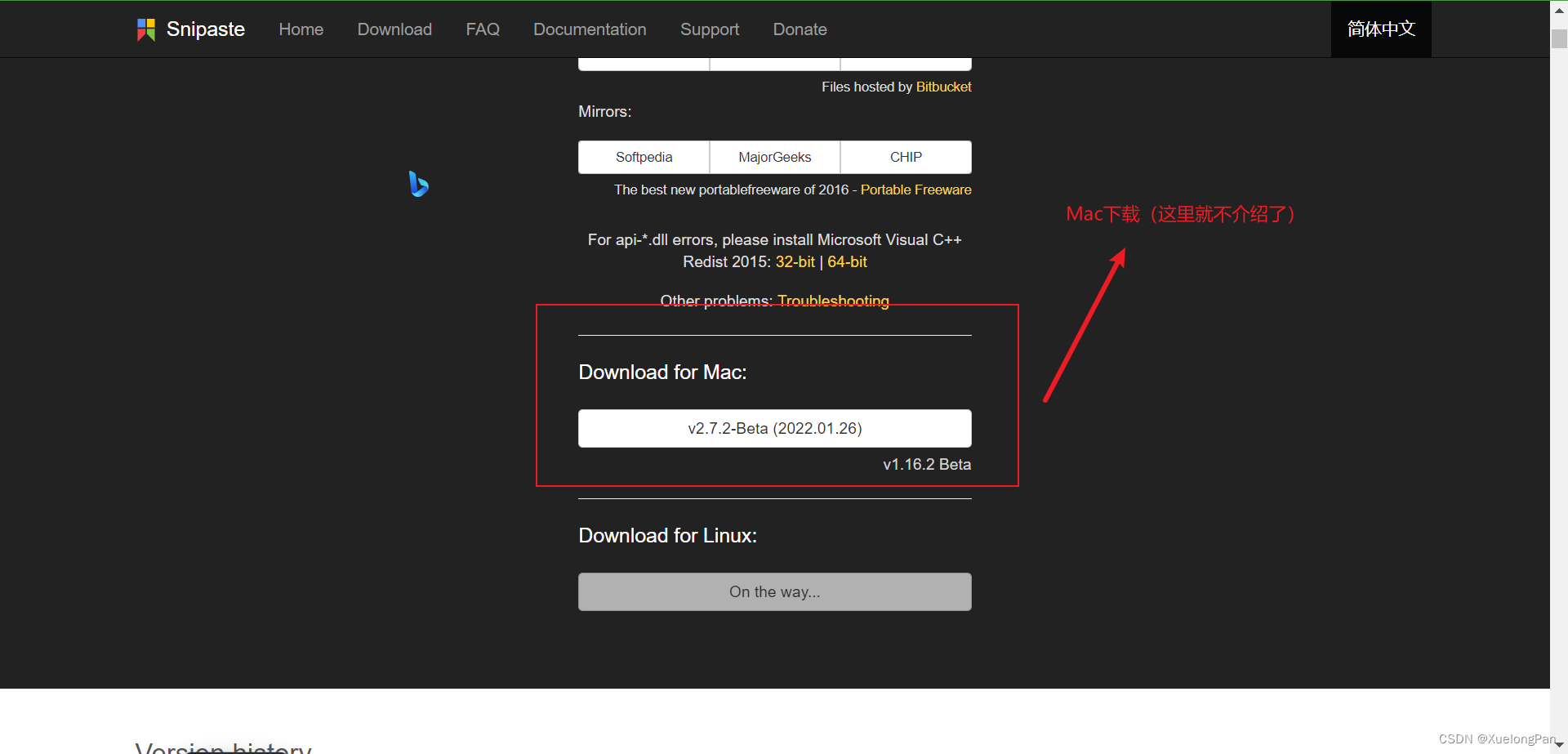Screen dimensions: 1568x754
Task: Click the vertical scrollbar thumb
Action: pos(1559,39)
